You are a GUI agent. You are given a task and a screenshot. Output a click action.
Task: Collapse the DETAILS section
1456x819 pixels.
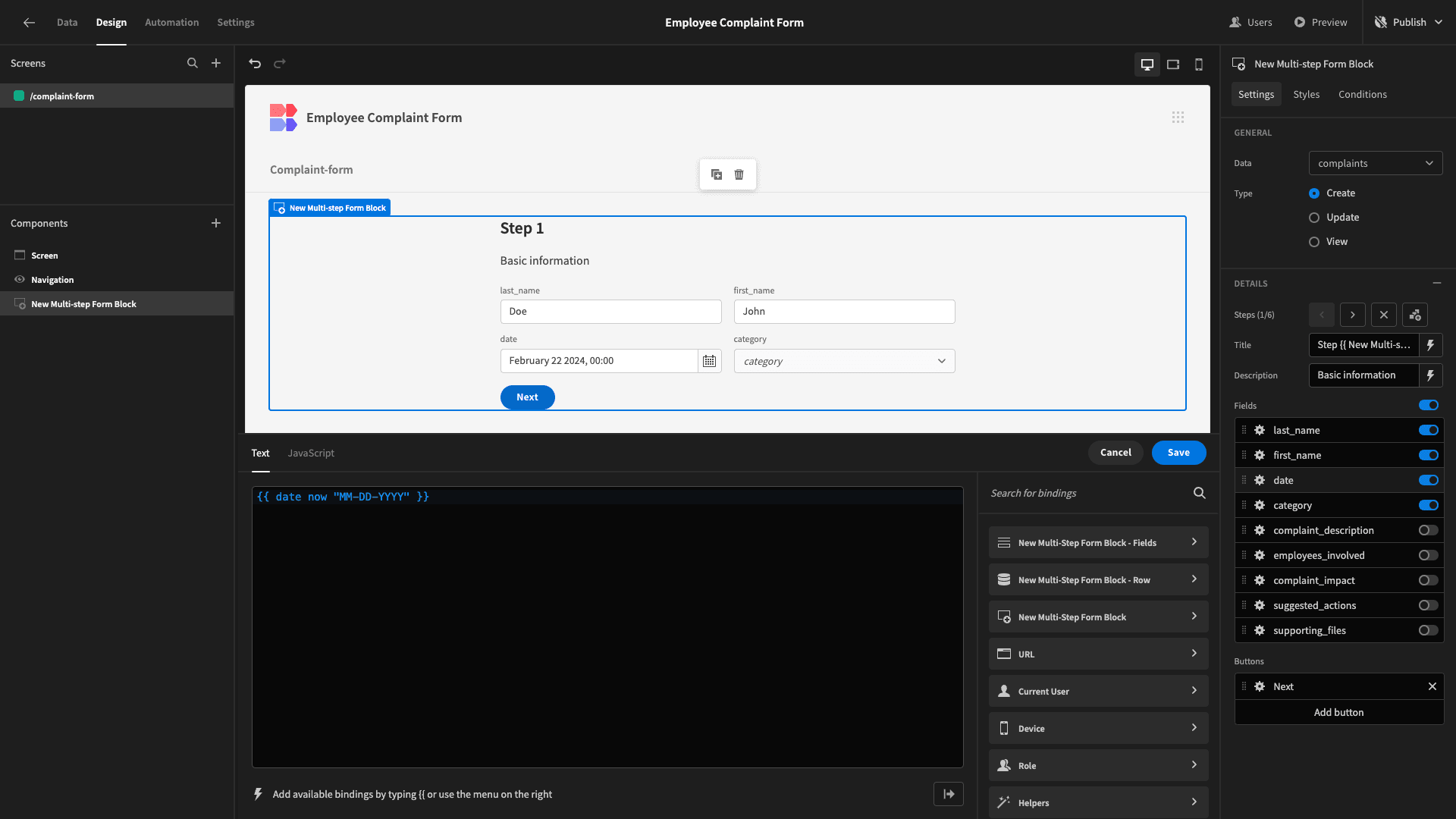tap(1437, 283)
